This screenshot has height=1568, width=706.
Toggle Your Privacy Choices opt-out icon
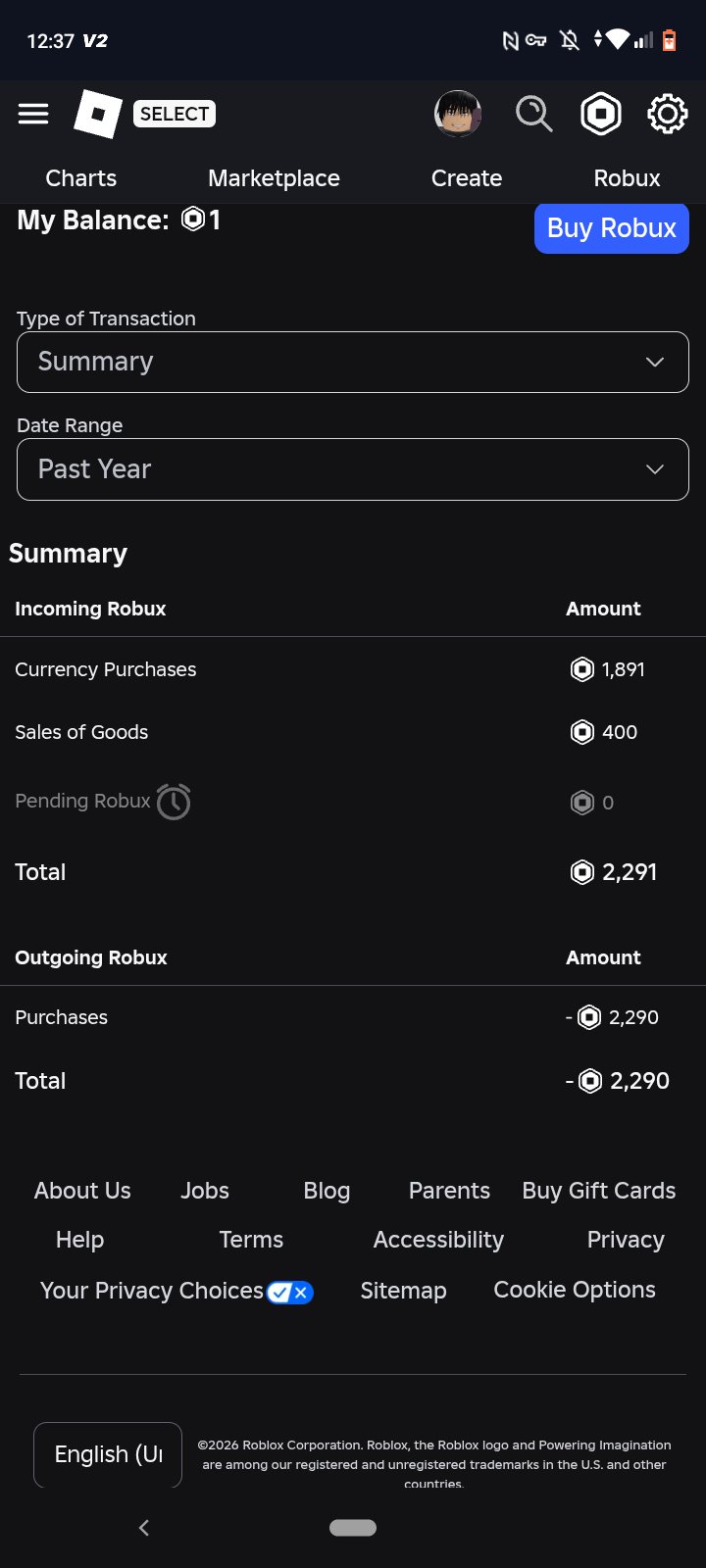tap(290, 1292)
